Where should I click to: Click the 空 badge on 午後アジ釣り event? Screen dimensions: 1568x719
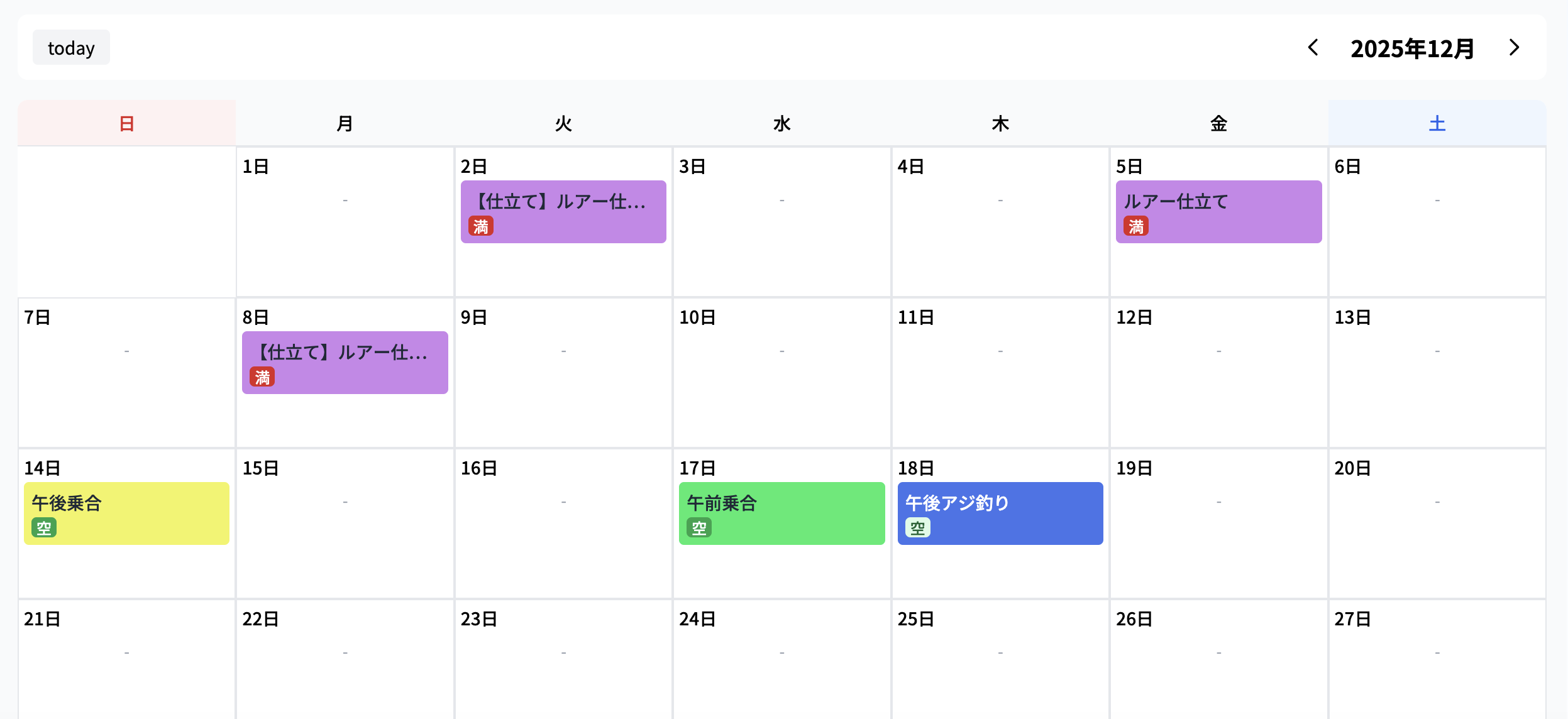[x=918, y=528]
